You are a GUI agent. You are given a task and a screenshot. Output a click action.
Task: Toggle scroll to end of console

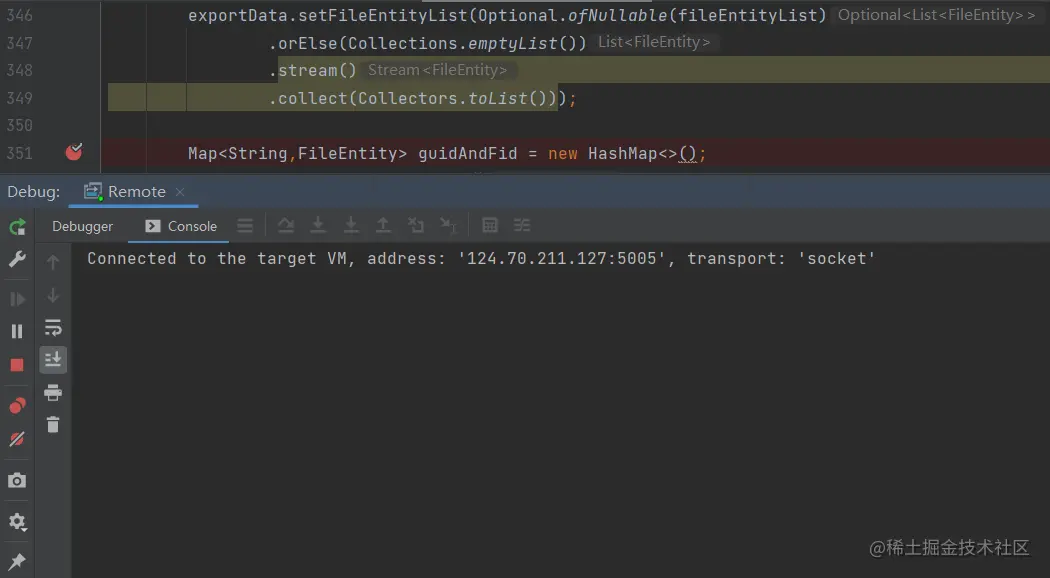[53, 360]
